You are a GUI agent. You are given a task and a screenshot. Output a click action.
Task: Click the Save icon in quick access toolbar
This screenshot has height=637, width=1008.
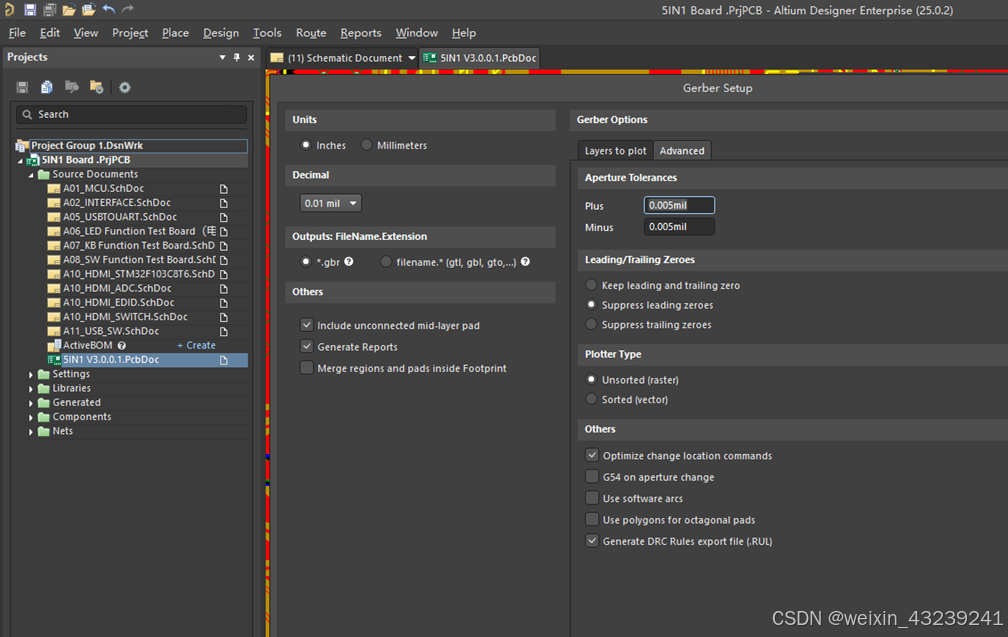click(30, 10)
